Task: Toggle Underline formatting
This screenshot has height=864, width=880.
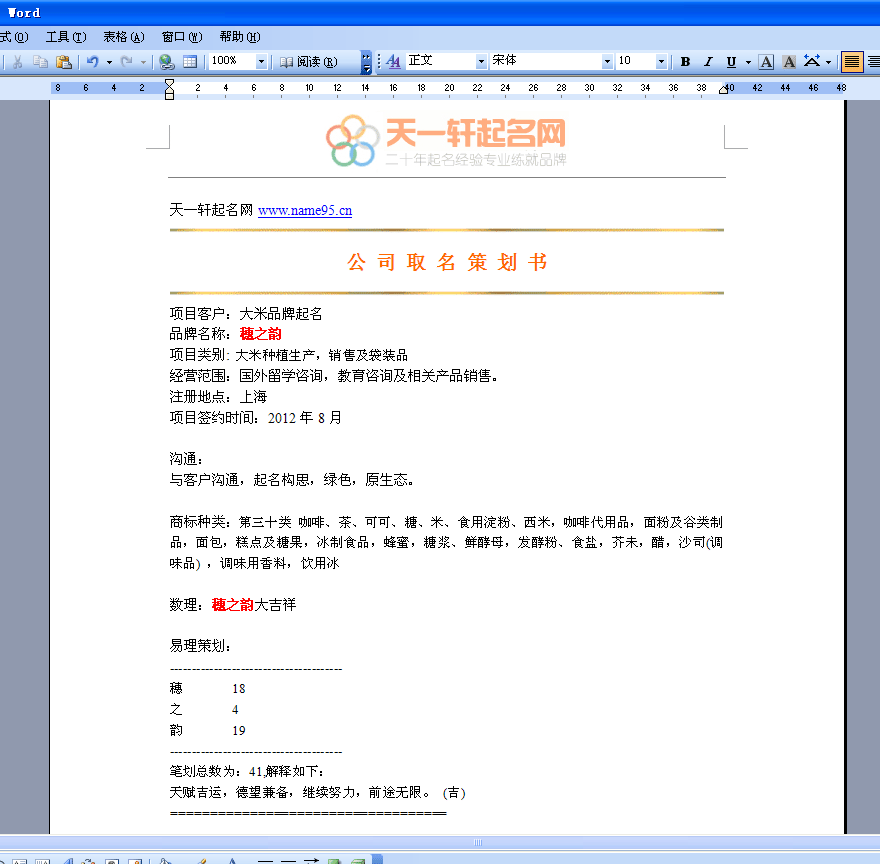Action: [x=731, y=62]
